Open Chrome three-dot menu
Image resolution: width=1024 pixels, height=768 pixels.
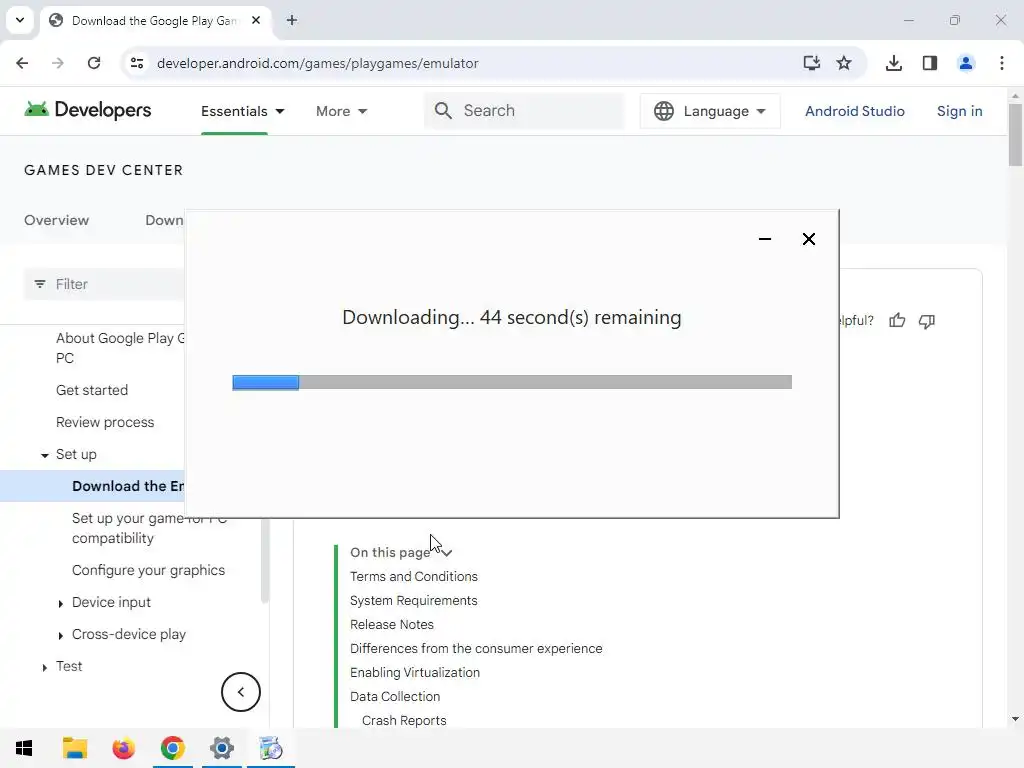1002,63
